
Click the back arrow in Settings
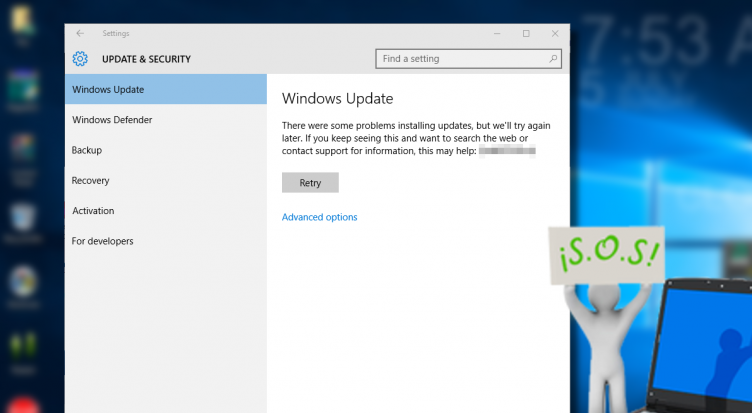[x=80, y=34]
